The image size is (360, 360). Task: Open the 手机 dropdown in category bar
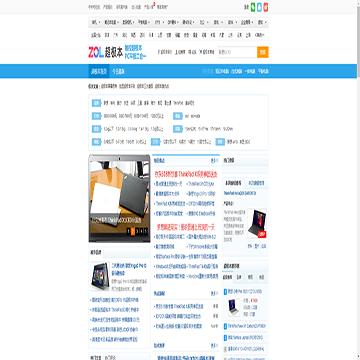click(x=96, y=22)
